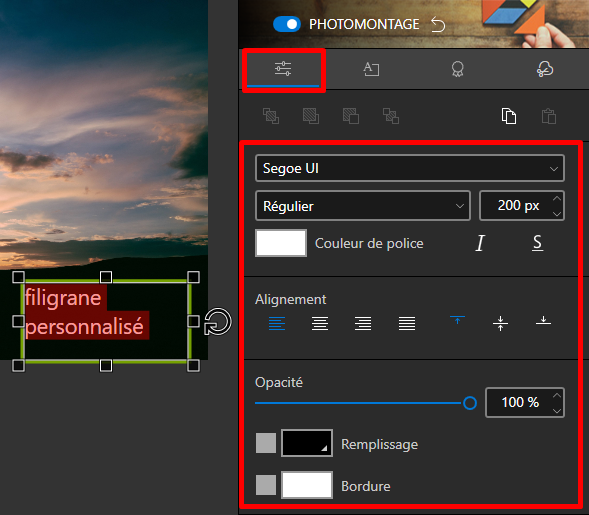Image resolution: width=589 pixels, height=515 pixels.
Task: Click the undo arrow beside PHOTOMONTAGE
Action: pyautogui.click(x=438, y=25)
